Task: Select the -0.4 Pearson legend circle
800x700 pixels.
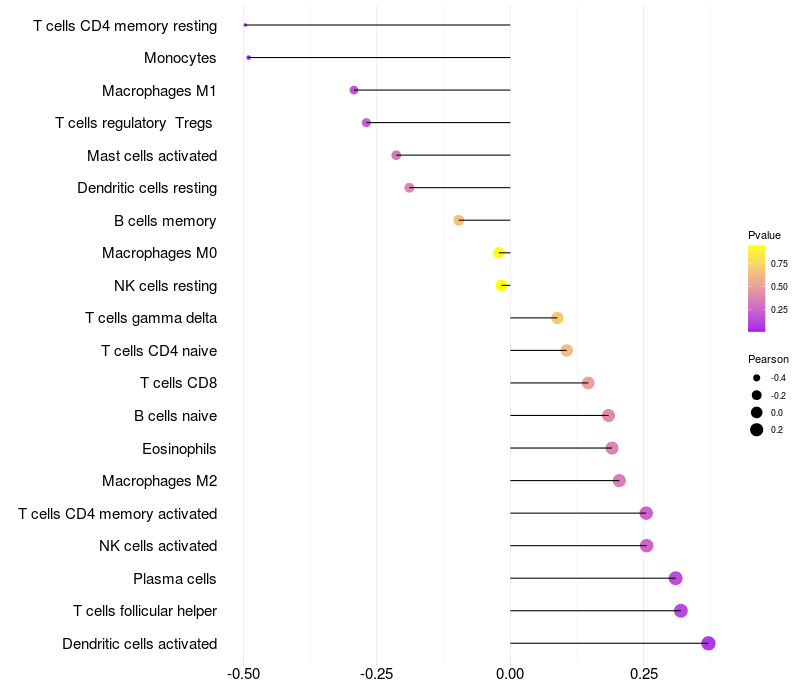Action: coord(757,378)
